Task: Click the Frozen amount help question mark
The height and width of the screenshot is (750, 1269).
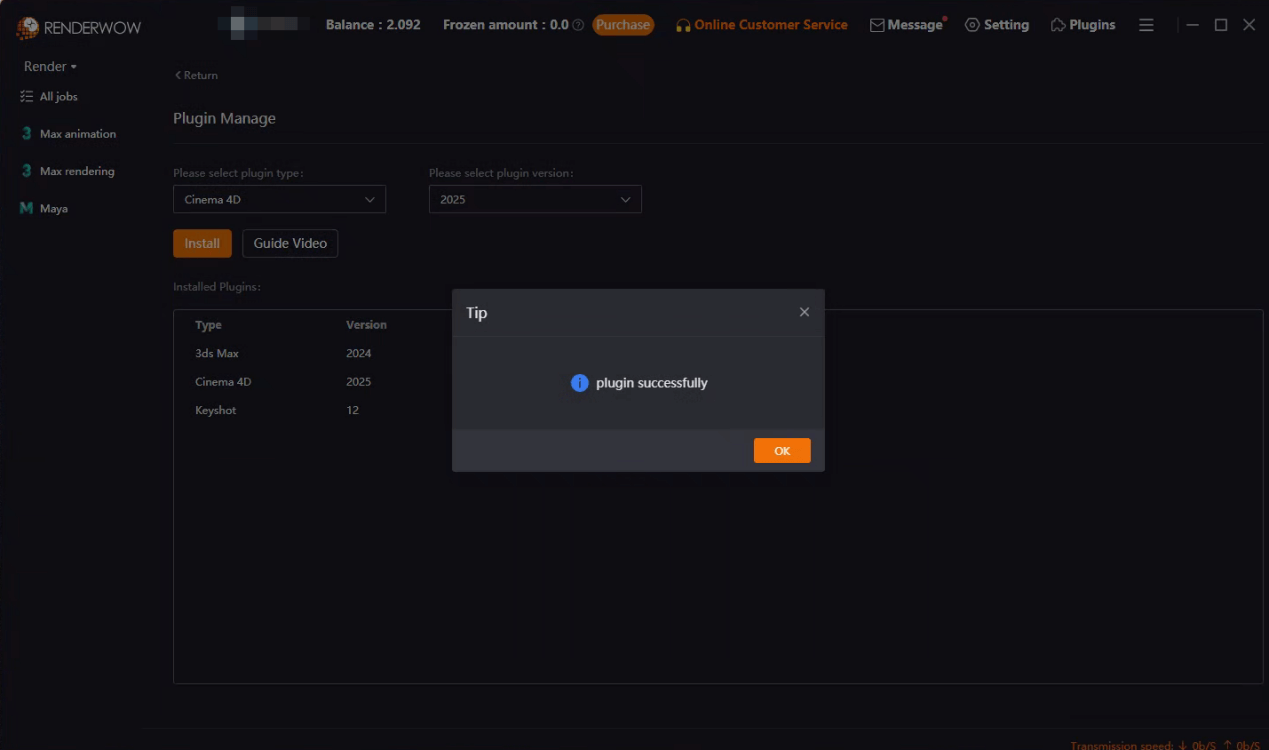Action: (x=578, y=25)
